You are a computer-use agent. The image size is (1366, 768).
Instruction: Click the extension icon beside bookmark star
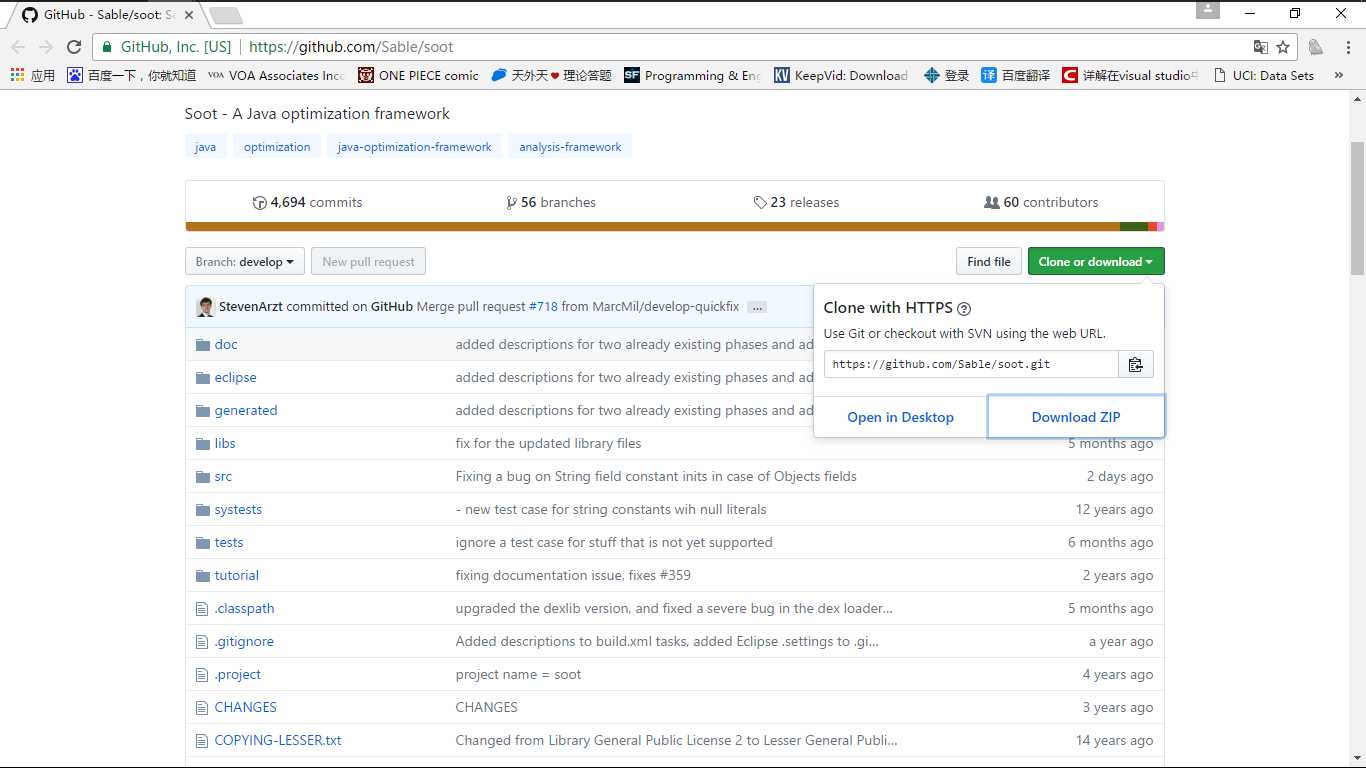pyautogui.click(x=1316, y=47)
